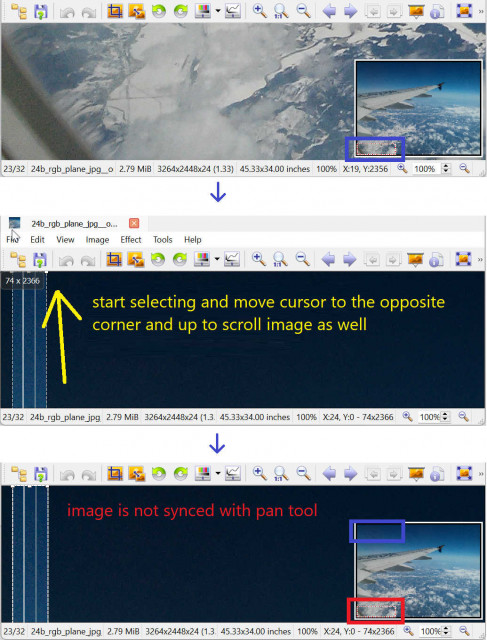Click Rotate Left icon above the snowy aerial photo

(158, 11)
